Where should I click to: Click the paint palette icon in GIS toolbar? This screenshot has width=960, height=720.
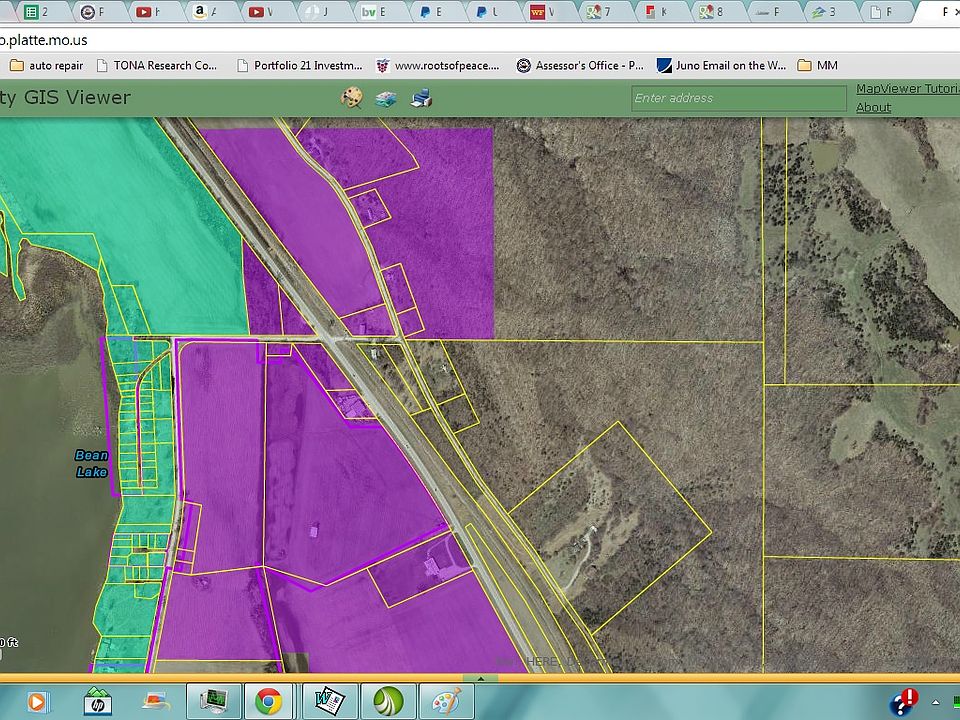pyautogui.click(x=351, y=97)
